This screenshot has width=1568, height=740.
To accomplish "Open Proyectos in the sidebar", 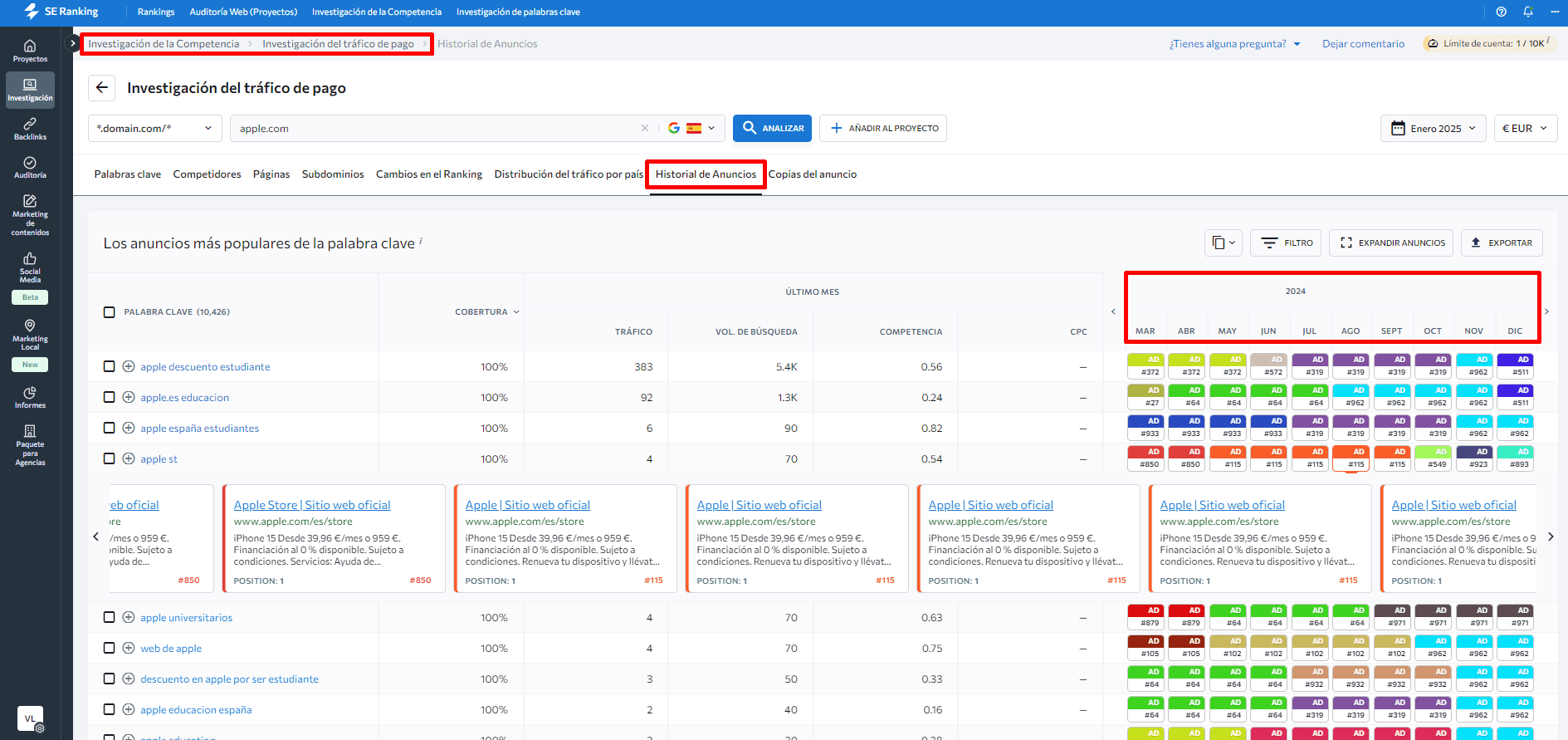I will tap(30, 51).
